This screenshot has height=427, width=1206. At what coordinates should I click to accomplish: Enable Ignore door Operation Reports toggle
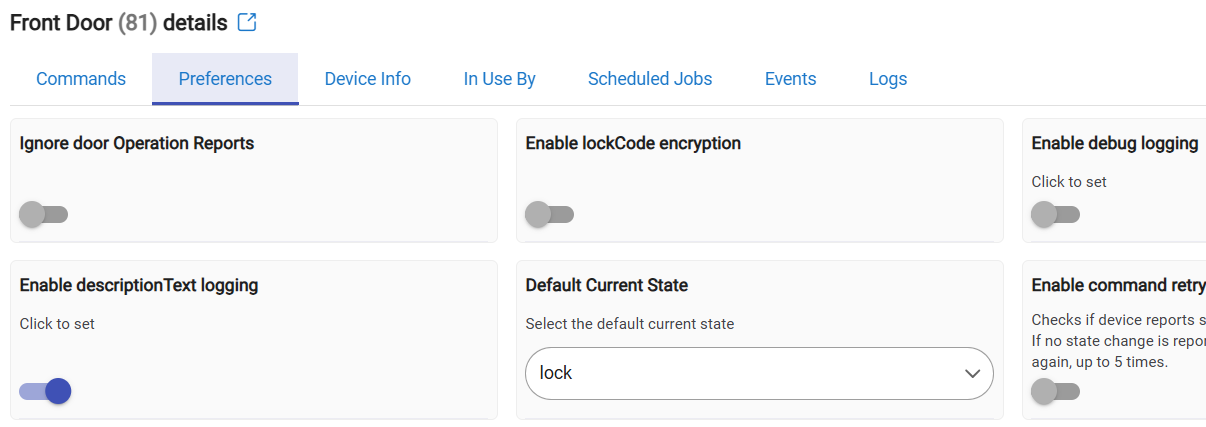pos(44,214)
